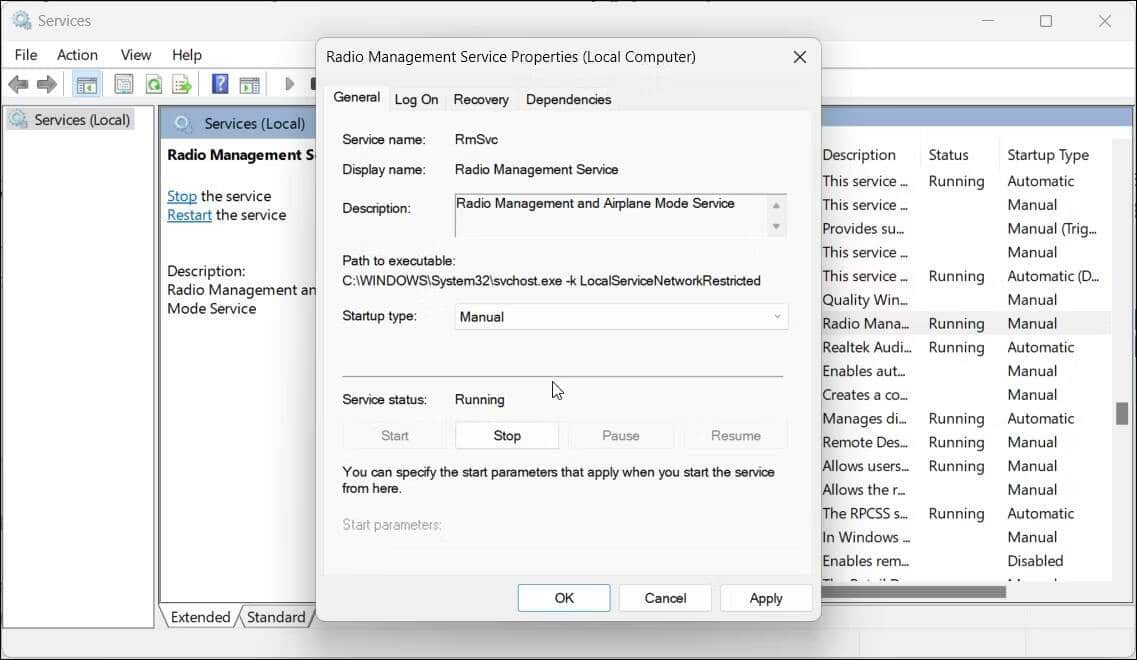
Task: Click the services list vertical scrollbar
Action: click(1122, 414)
